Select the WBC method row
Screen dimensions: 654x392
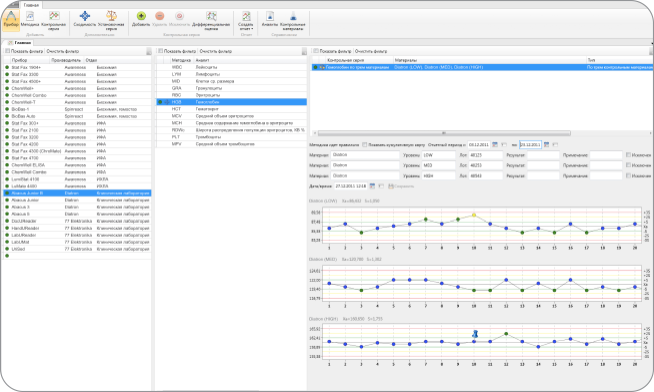point(231,67)
